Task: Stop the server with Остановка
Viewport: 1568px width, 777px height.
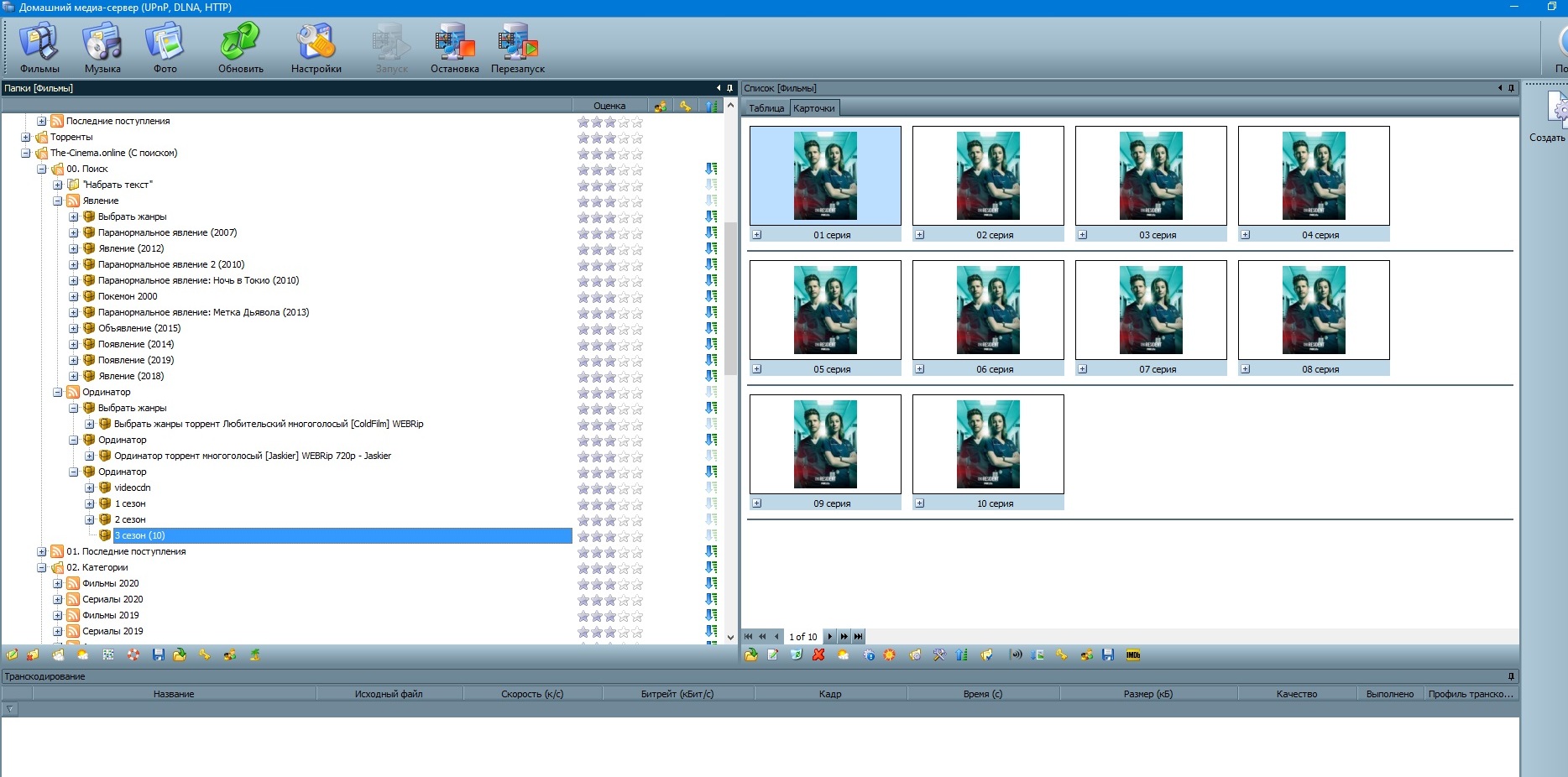Action: point(454,49)
